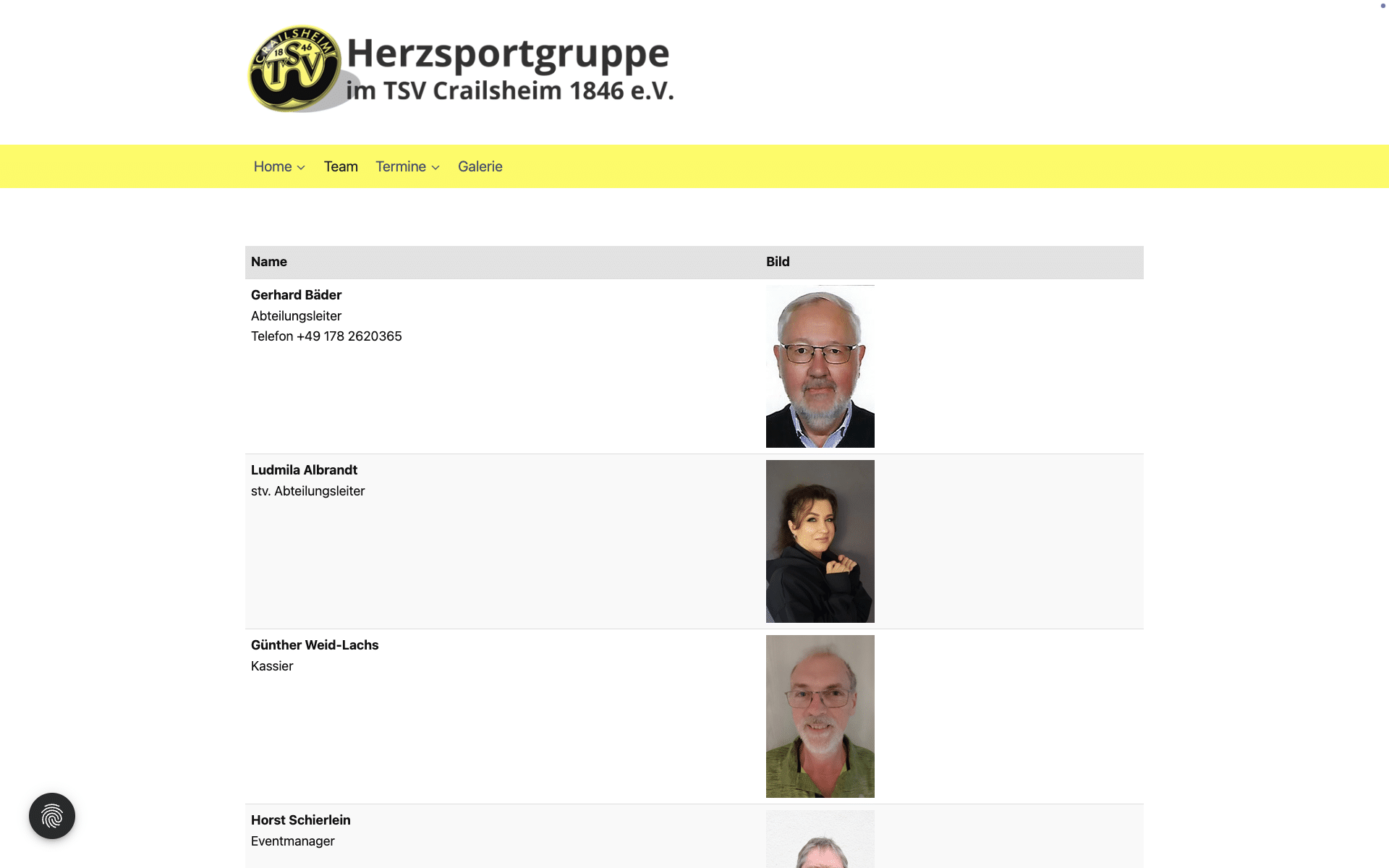
Task: Click the Bild column header
Action: 778,262
